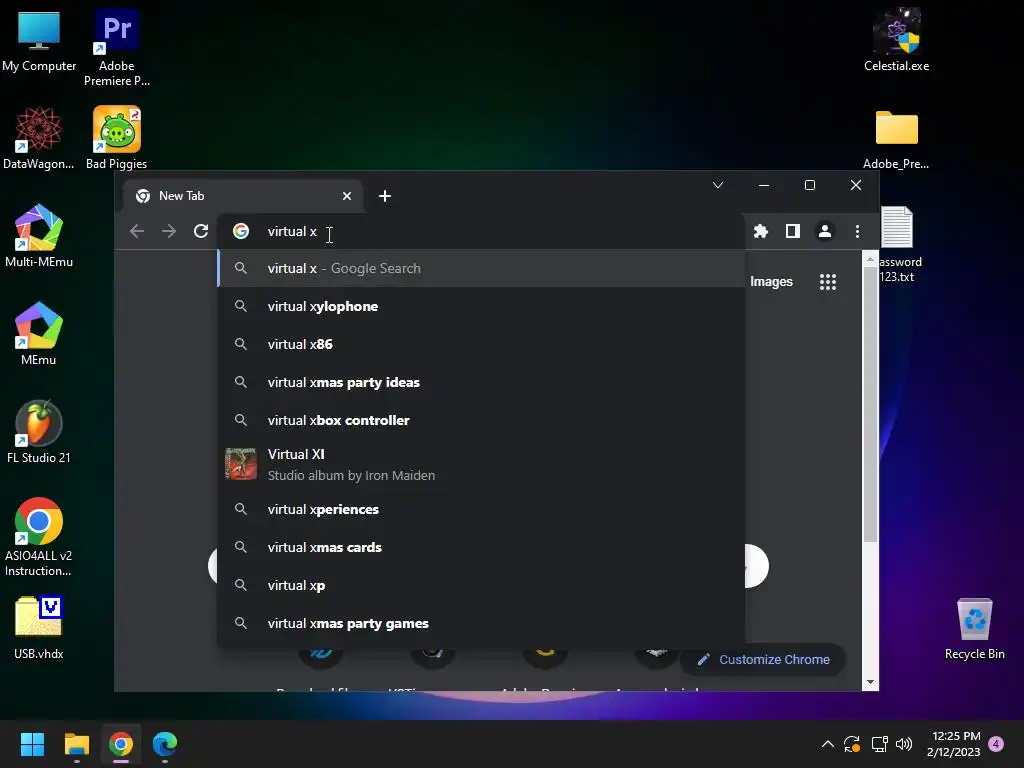Open Virtual XI Iron Maiden album suggestion

pos(481,464)
